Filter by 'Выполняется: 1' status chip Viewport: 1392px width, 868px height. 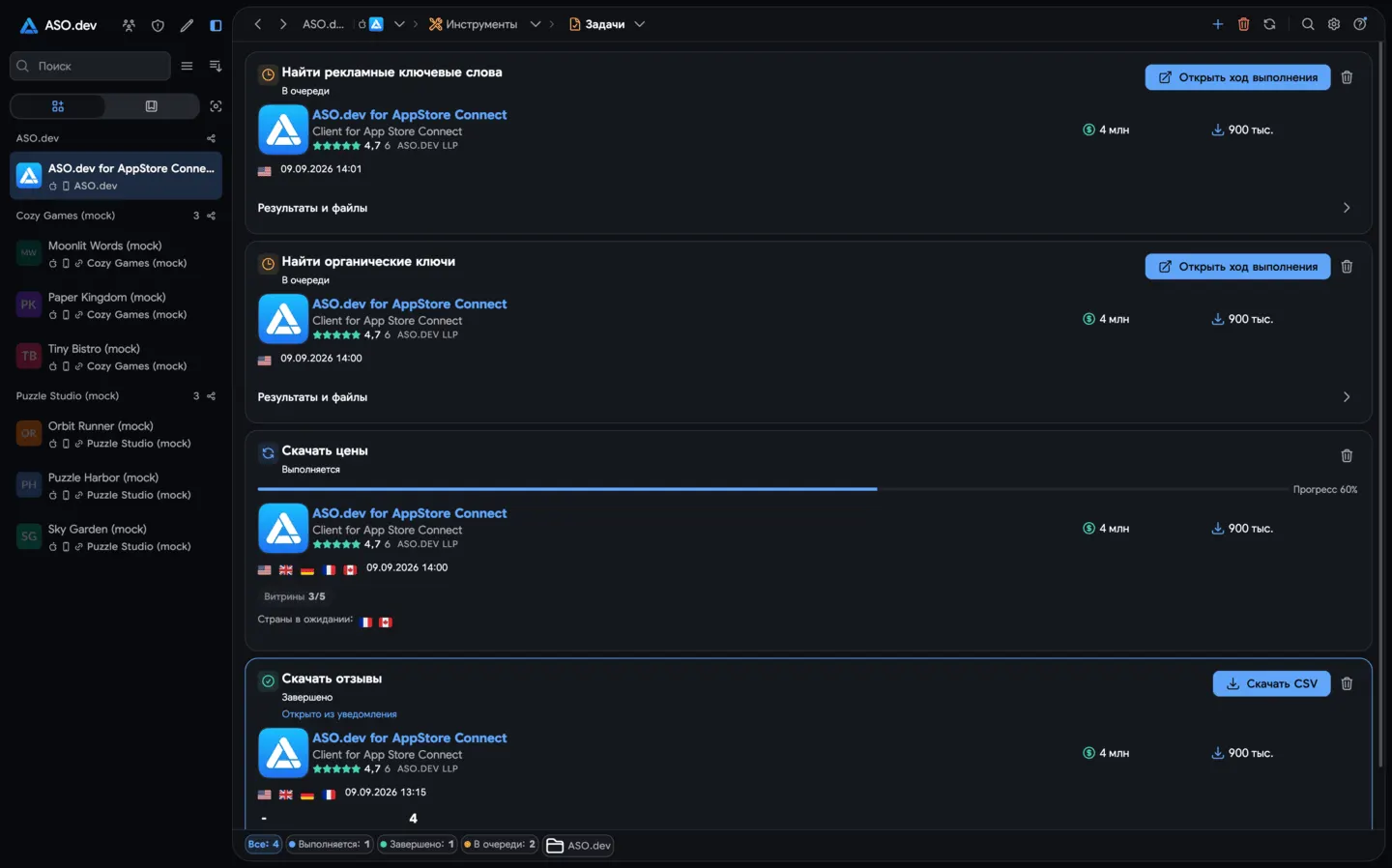pos(329,844)
